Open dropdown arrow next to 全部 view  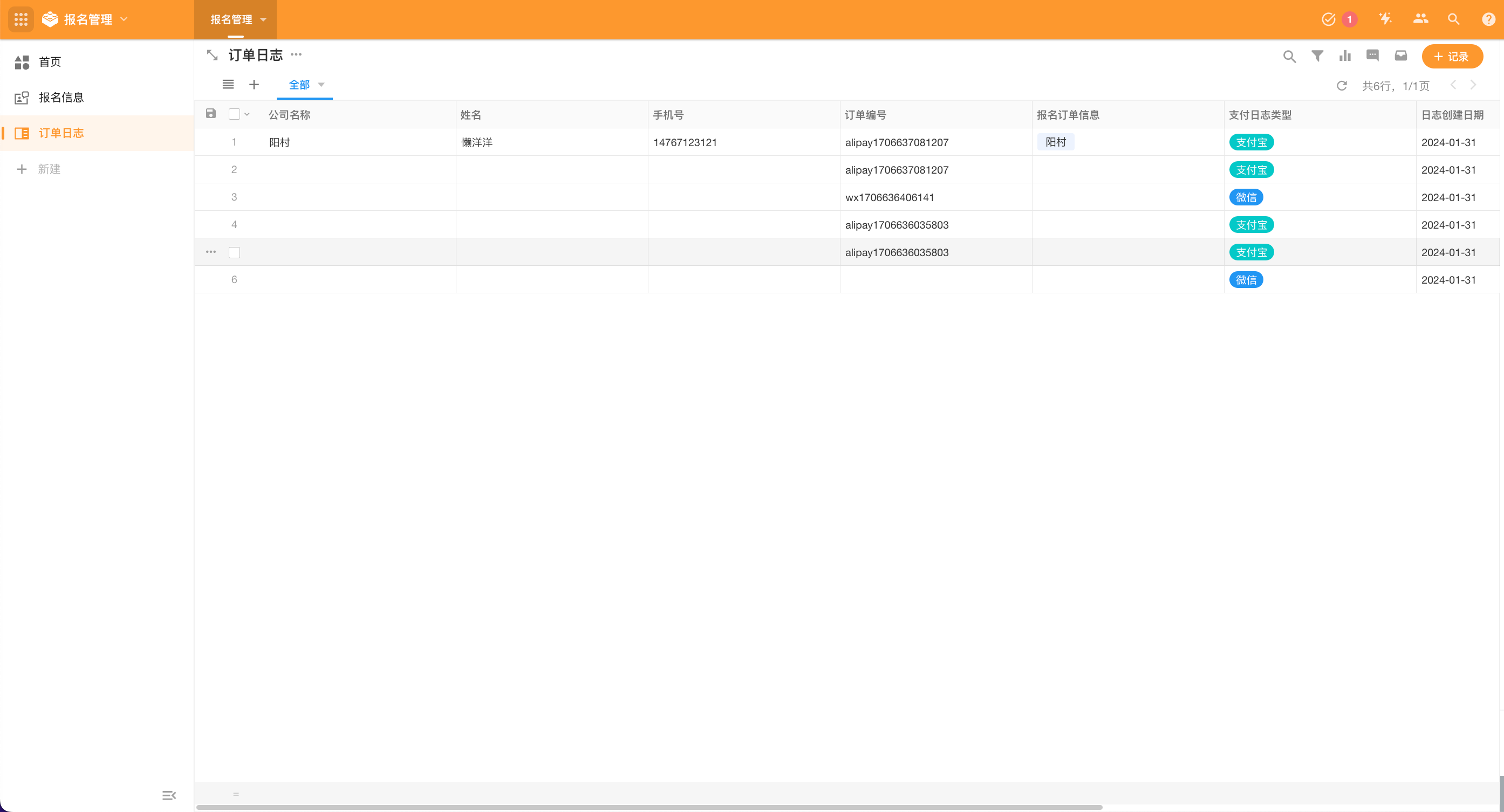point(321,85)
